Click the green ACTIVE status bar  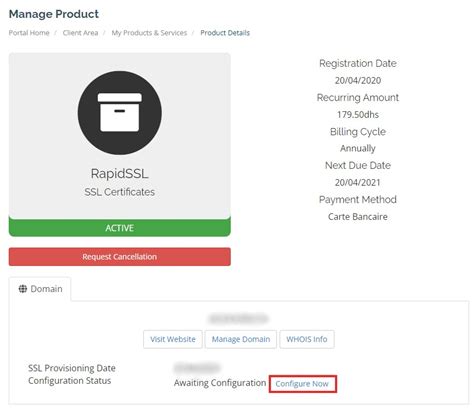coord(120,228)
